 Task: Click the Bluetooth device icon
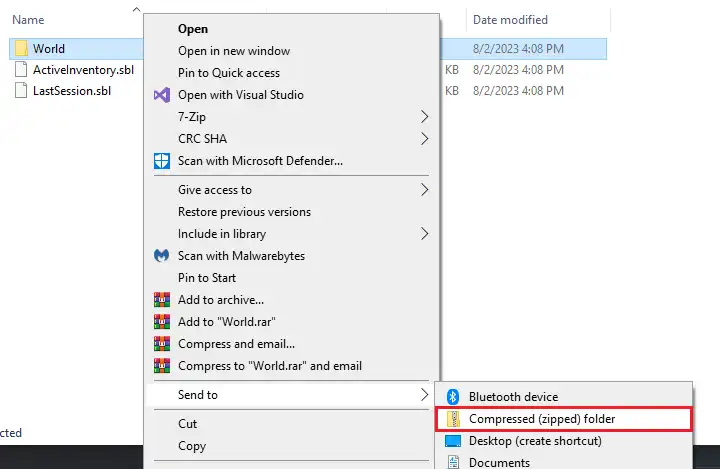click(x=453, y=397)
